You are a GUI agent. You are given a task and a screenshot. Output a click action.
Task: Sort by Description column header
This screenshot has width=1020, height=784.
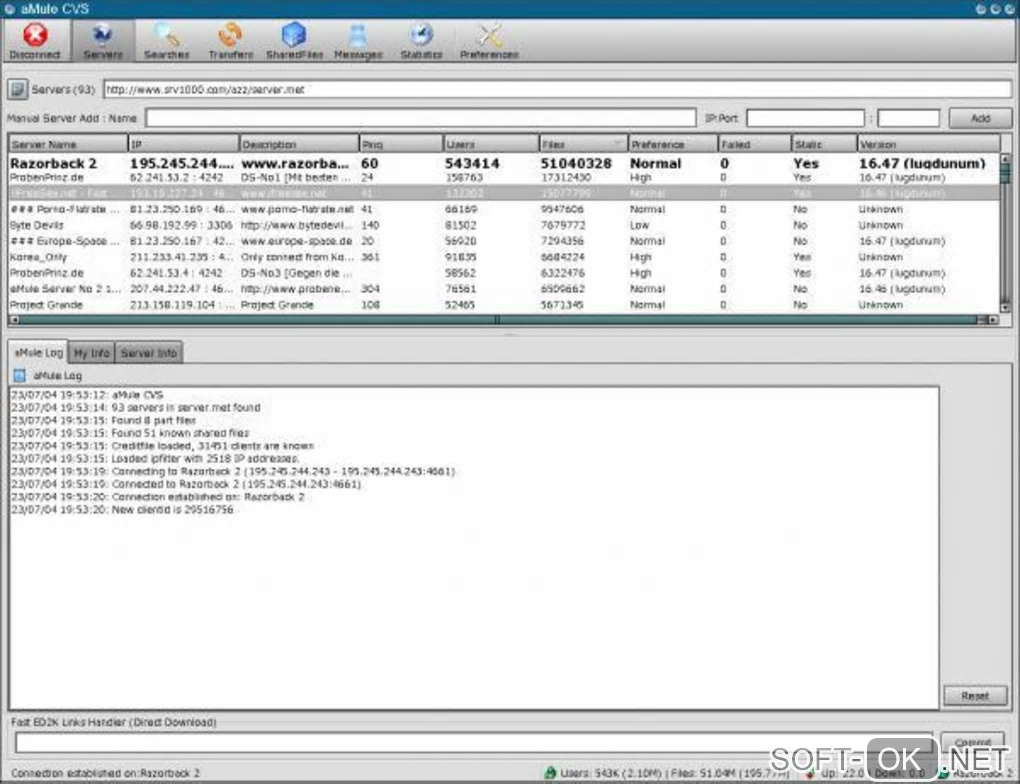[299, 144]
